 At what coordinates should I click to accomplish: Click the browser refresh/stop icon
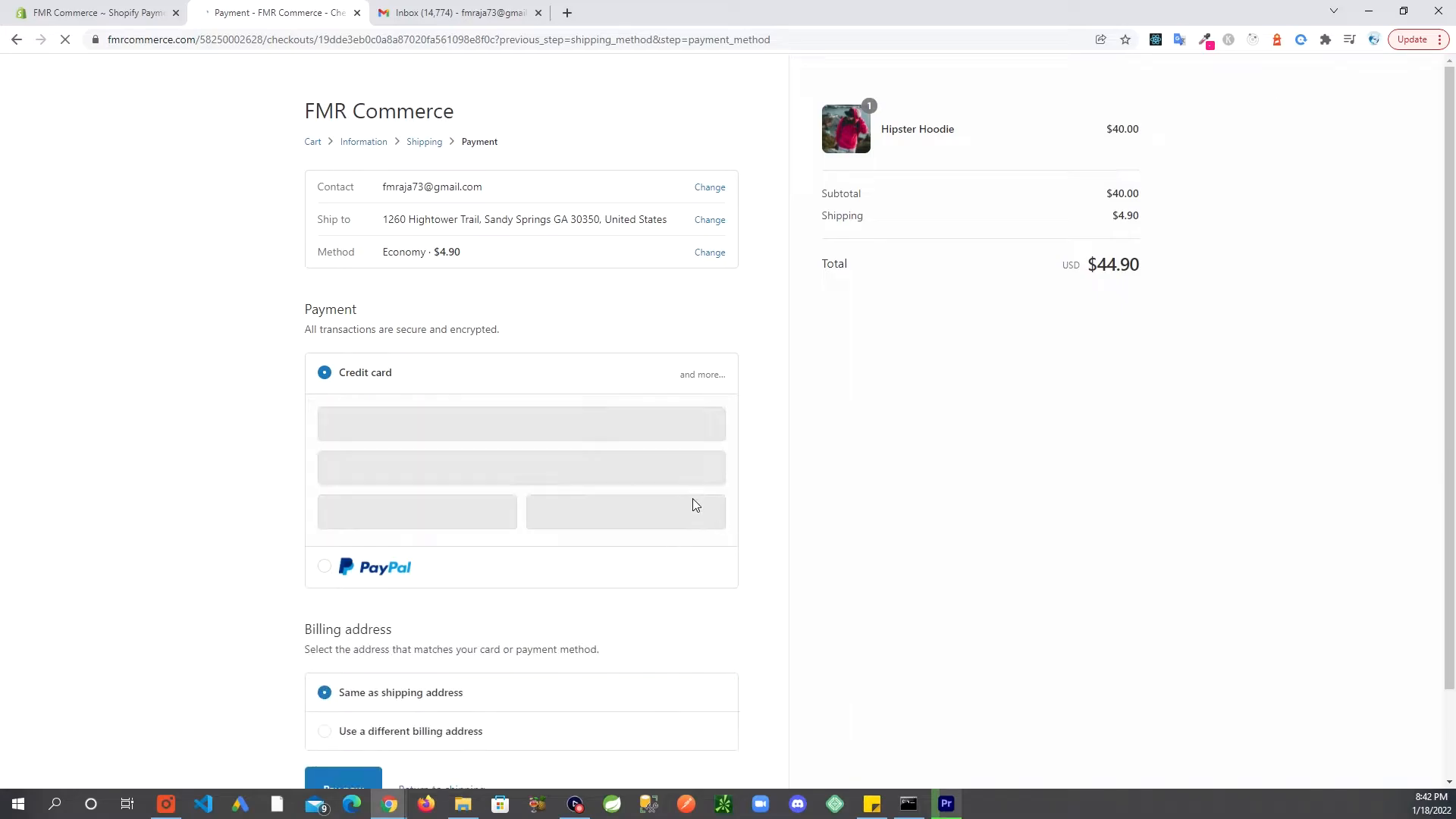[x=65, y=39]
